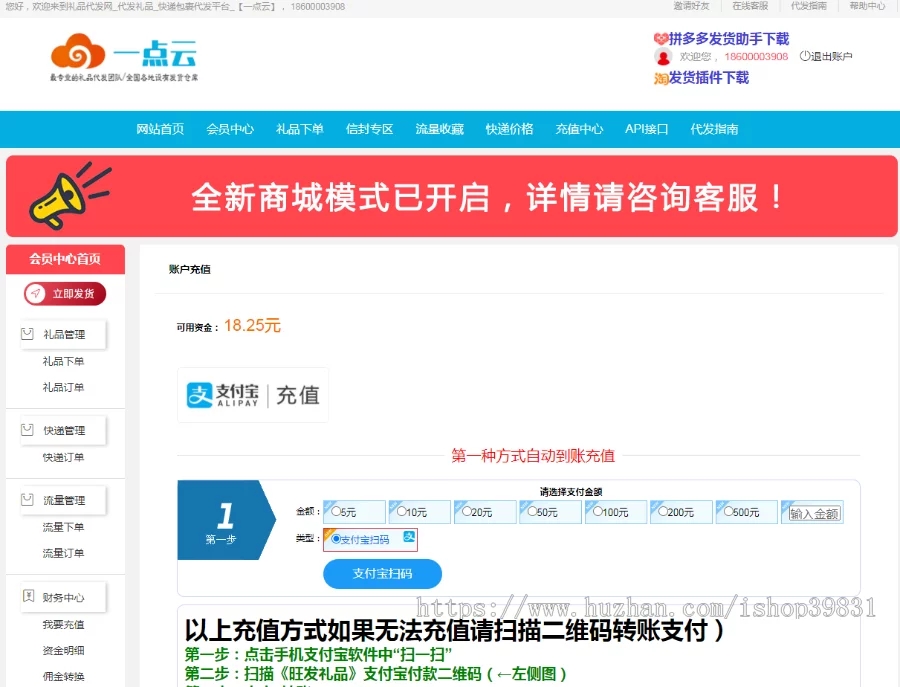Click the 立即发货 button

[x=65, y=293]
